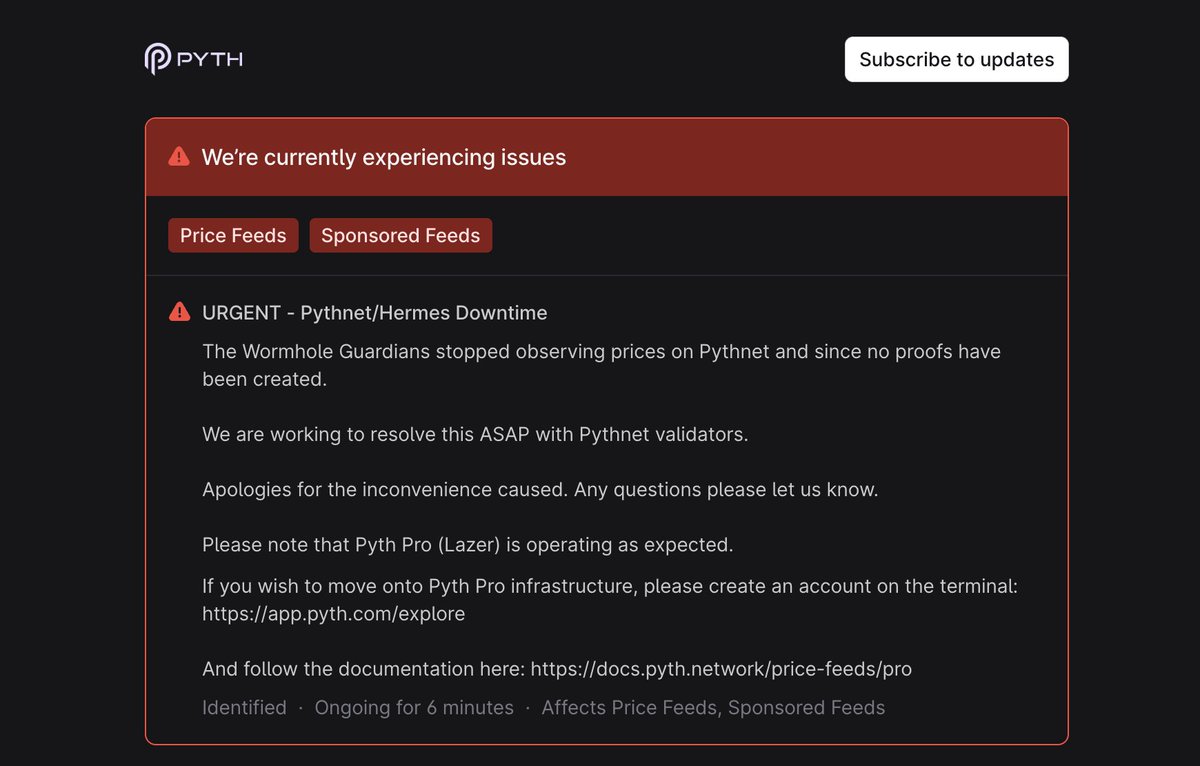Follow the app.pyth.com/explore link
The width and height of the screenshot is (1200, 766).
pos(333,614)
